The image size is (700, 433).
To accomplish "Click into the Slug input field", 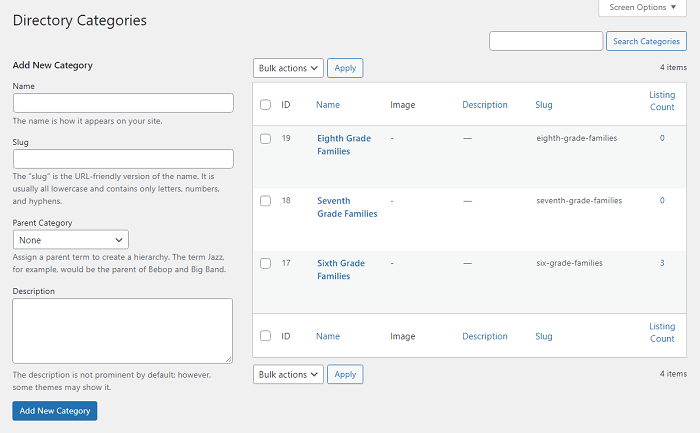I will [x=123, y=159].
